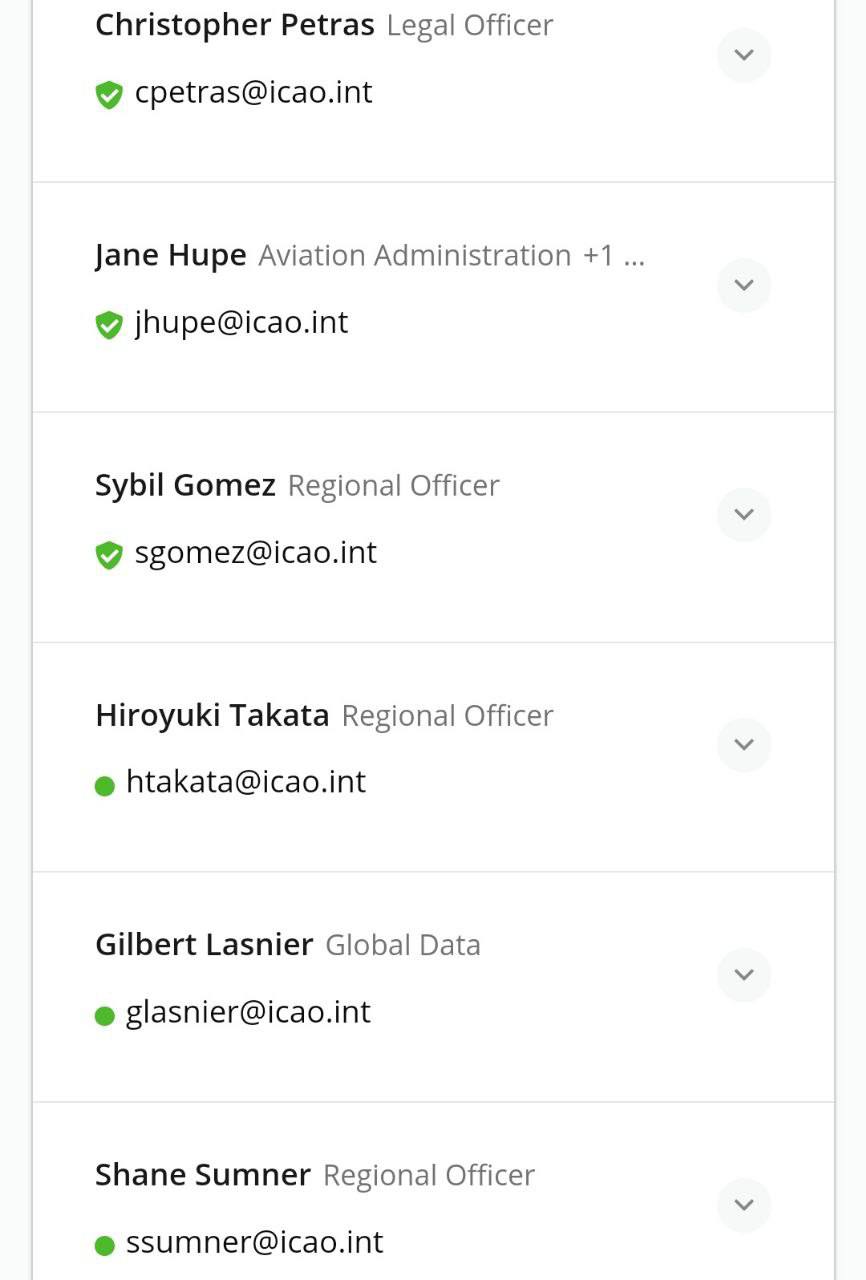Screen dimensions: 866x1280
Task: Expand Gilbert Lasnier entry chevron
Action: [744, 975]
